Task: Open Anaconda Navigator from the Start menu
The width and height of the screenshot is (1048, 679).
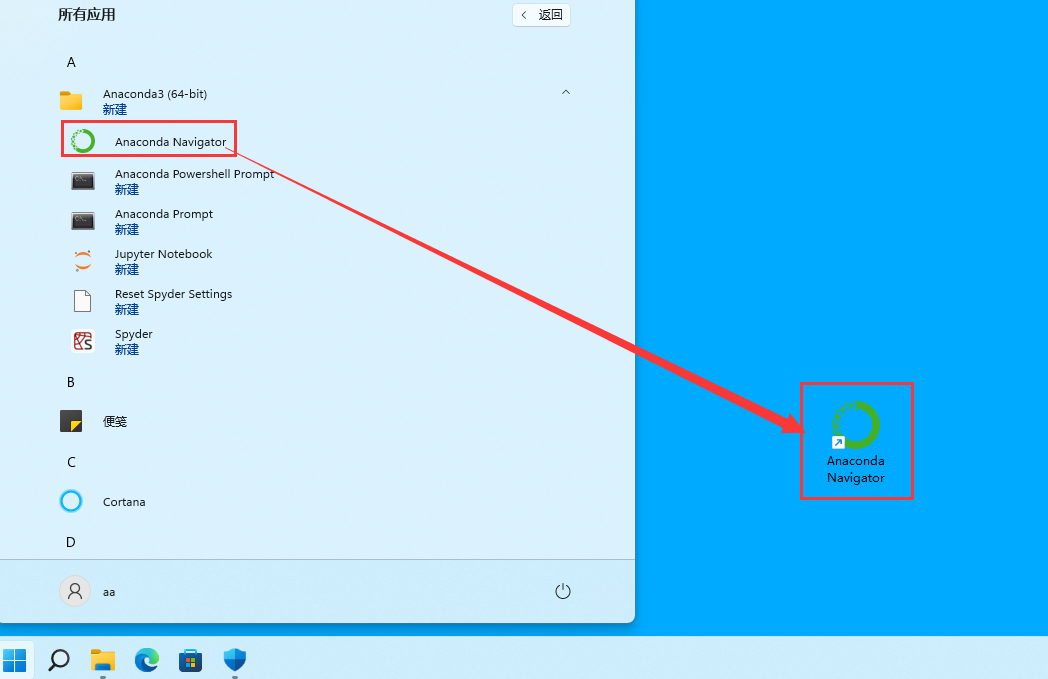Action: pyautogui.click(x=148, y=141)
